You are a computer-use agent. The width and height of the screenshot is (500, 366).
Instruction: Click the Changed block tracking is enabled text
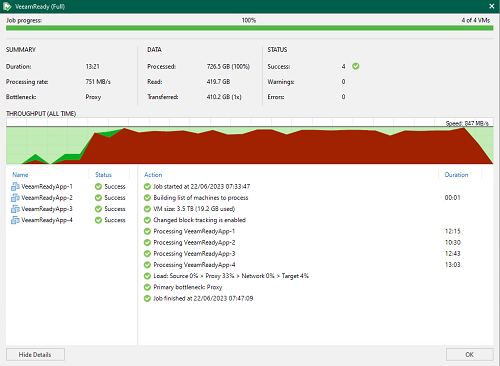(199, 220)
